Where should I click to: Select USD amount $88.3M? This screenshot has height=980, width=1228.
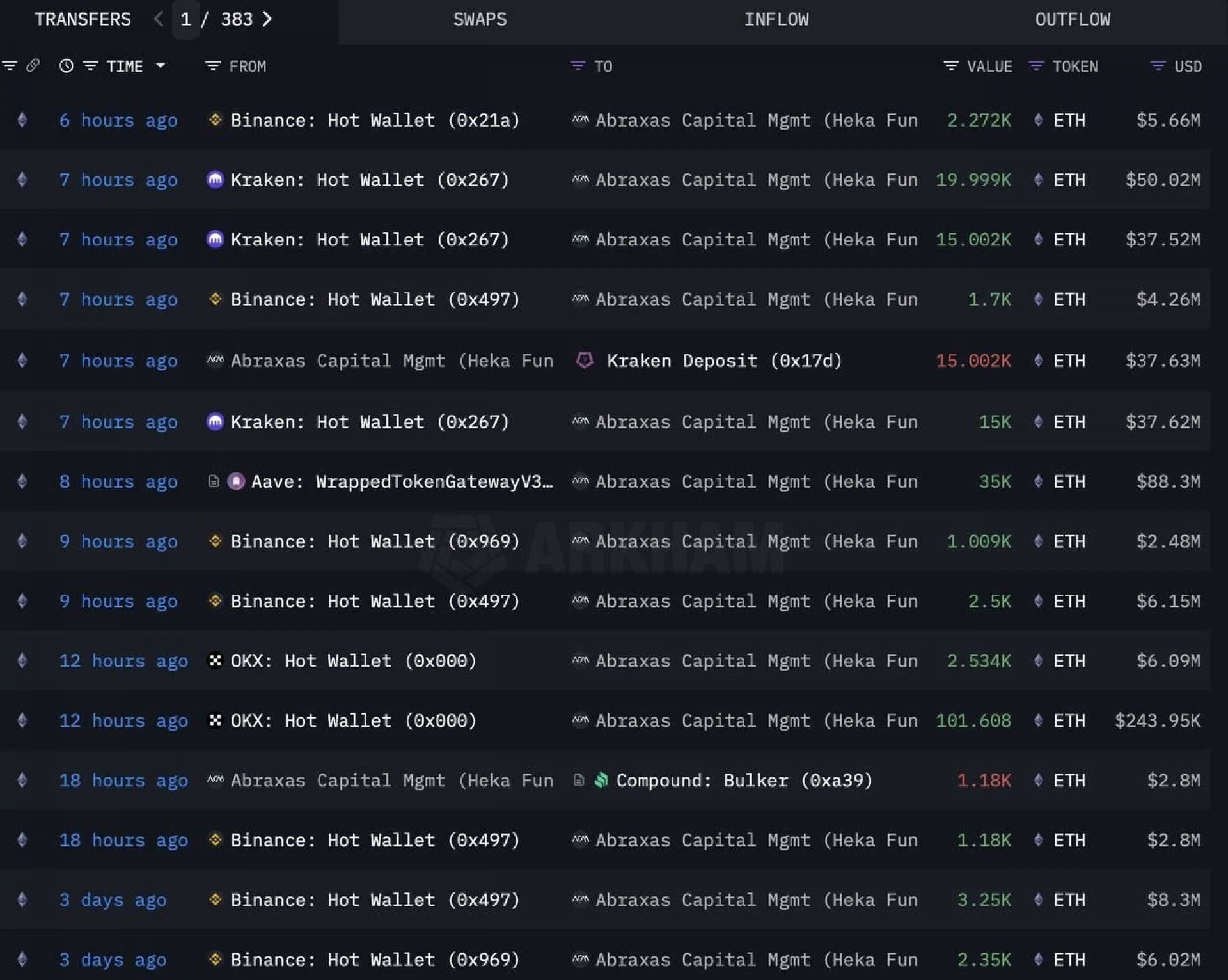click(x=1168, y=482)
